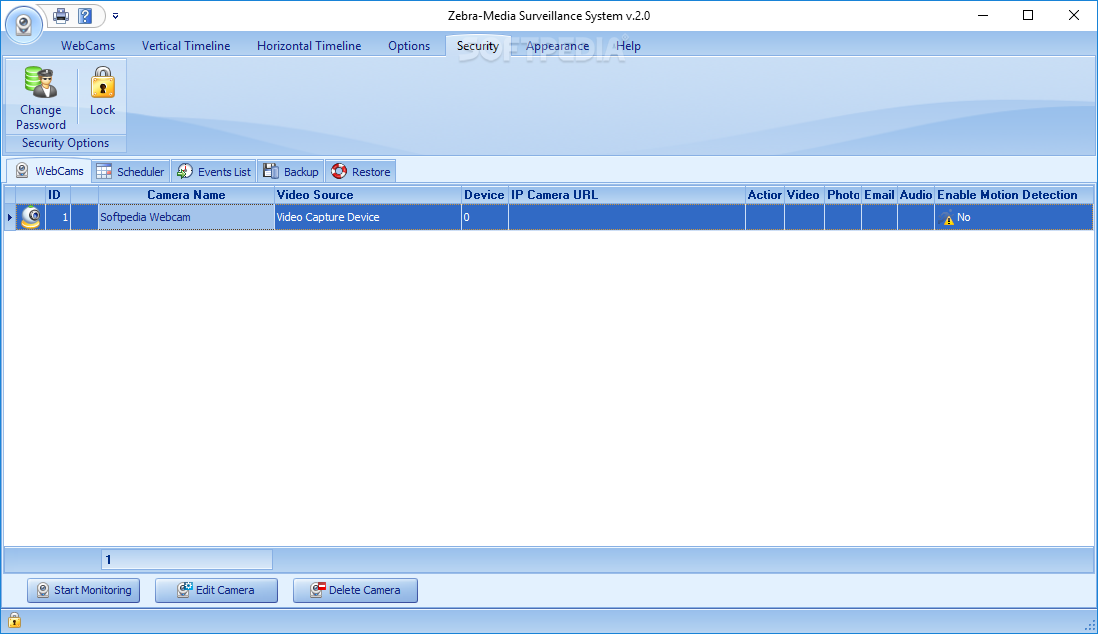Image resolution: width=1098 pixels, height=634 pixels.
Task: Select the 'Video Capture Device' cell
Action: coord(368,217)
